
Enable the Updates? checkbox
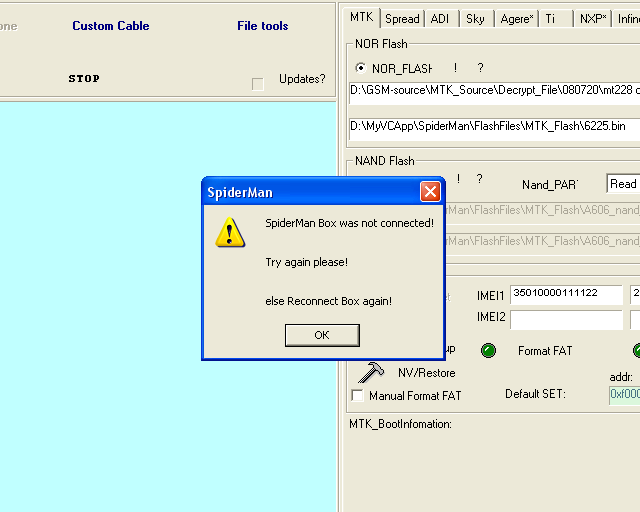click(x=258, y=84)
